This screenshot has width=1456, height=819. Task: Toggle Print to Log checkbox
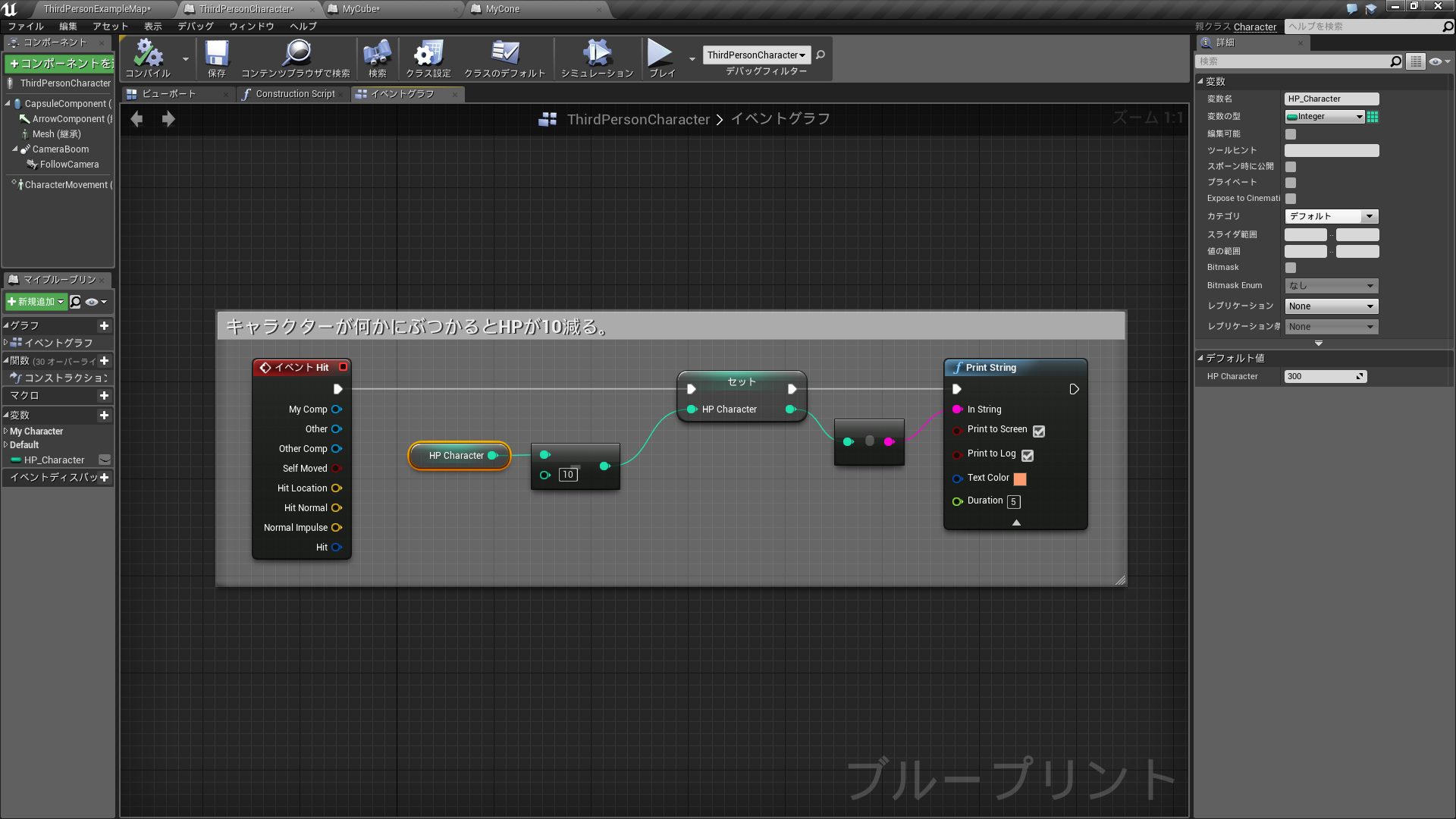click(1028, 454)
